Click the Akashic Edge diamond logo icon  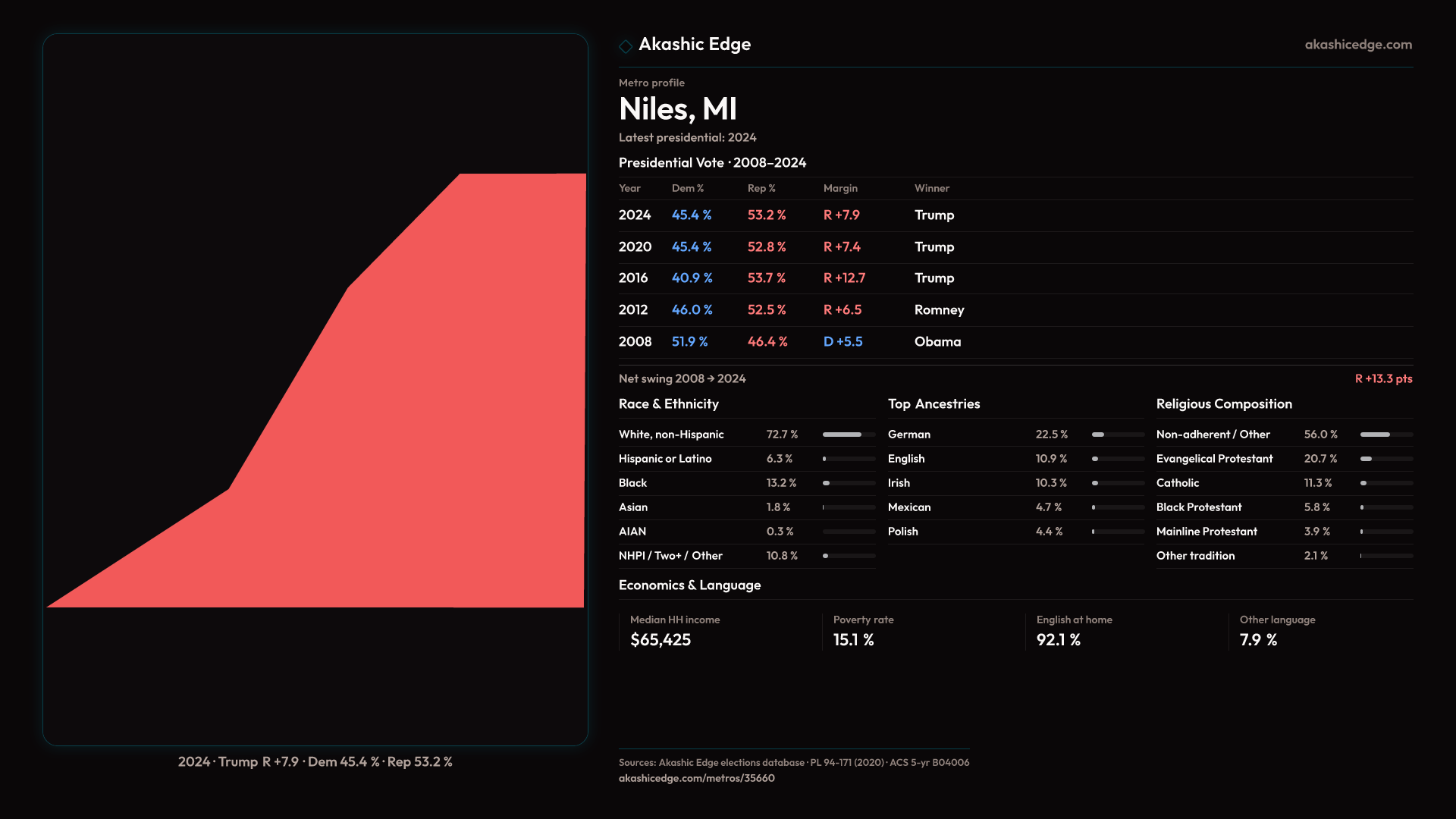626,46
